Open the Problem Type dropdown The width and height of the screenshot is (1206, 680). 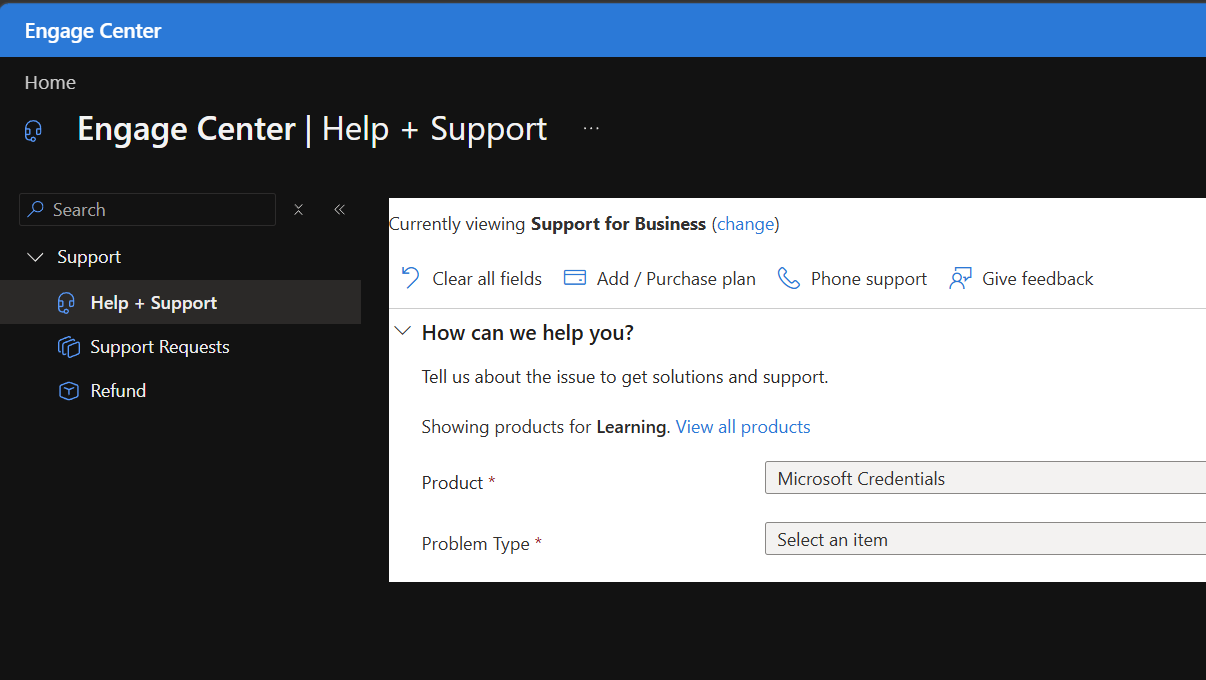pos(985,539)
